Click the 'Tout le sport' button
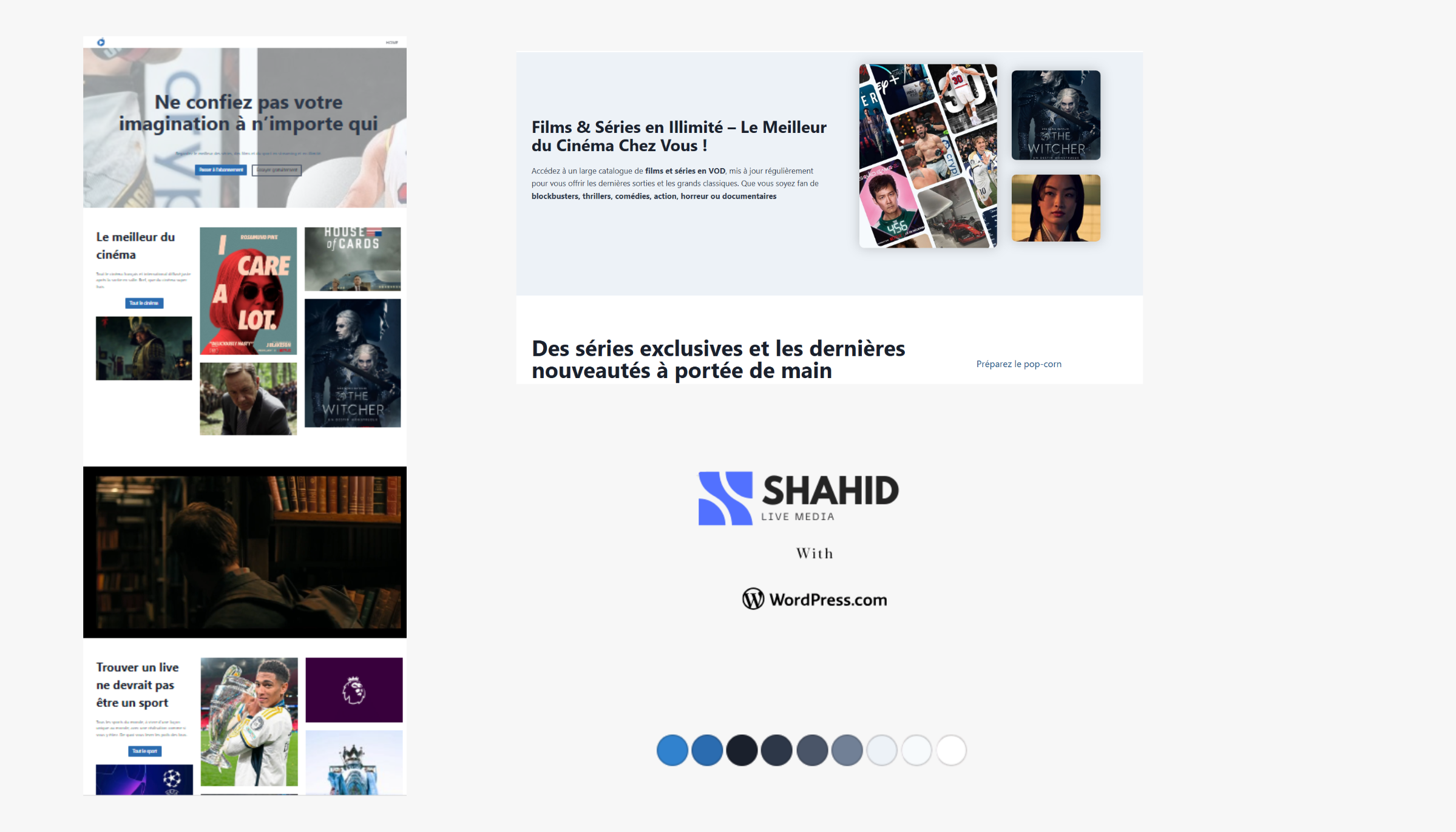Image resolution: width=1456 pixels, height=832 pixels. pos(144,751)
